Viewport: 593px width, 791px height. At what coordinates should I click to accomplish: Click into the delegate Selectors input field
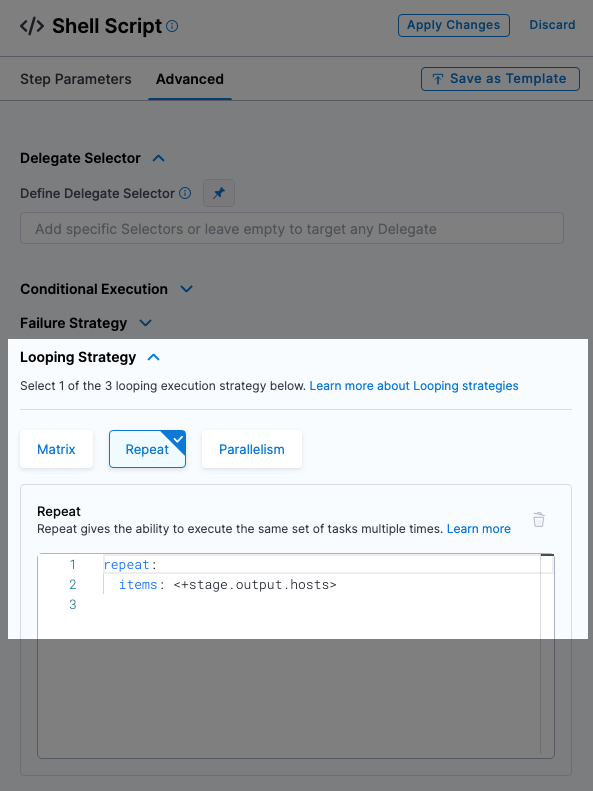click(292, 229)
